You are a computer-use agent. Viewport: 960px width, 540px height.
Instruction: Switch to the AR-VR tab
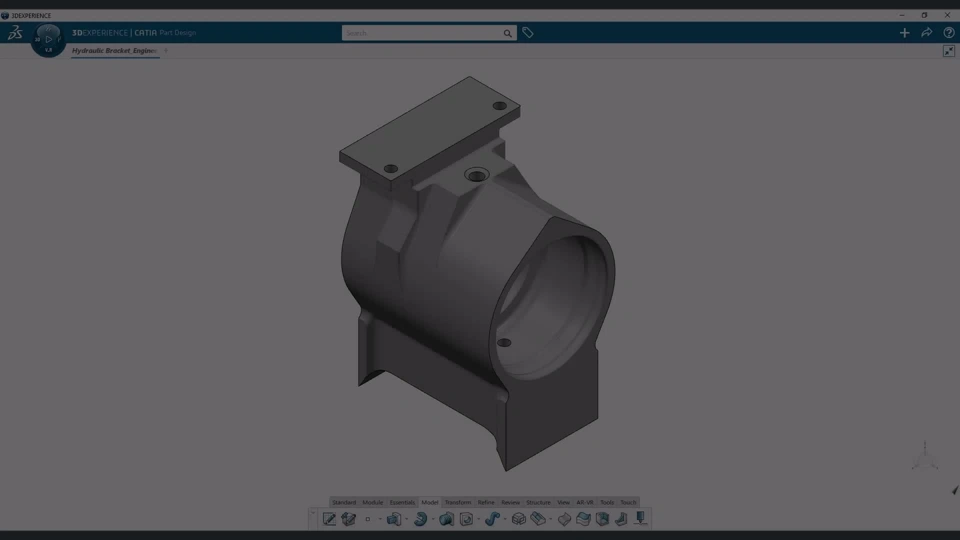[x=585, y=502]
